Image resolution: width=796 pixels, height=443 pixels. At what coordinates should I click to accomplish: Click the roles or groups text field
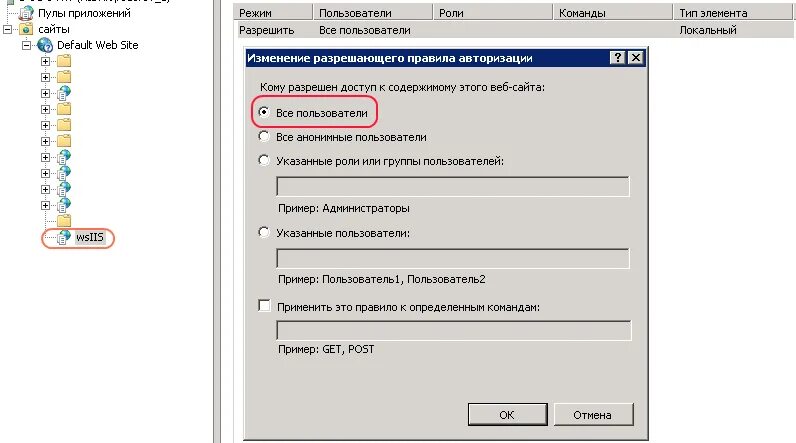click(x=453, y=186)
